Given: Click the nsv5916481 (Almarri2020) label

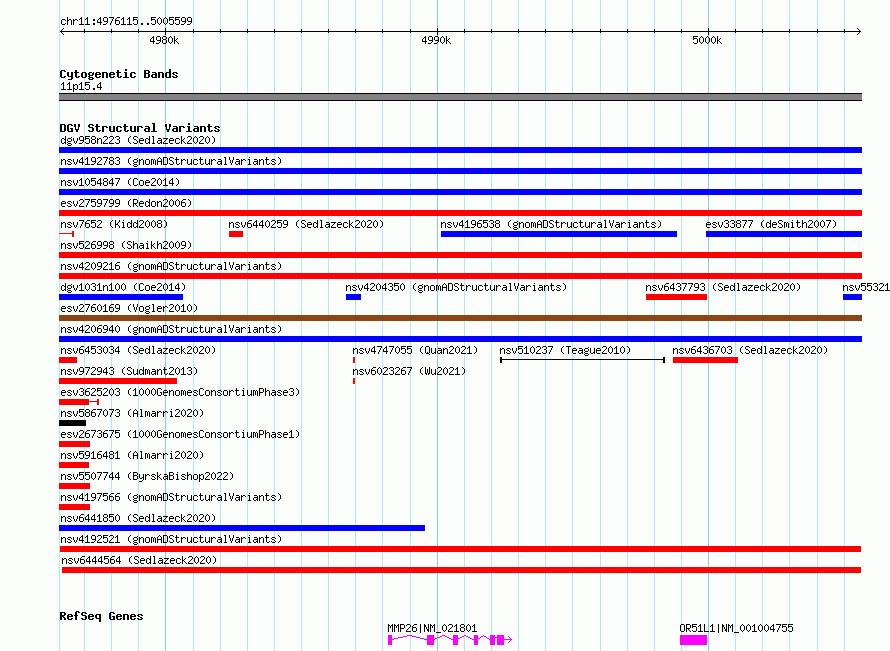Looking at the screenshot, I should (x=132, y=455).
